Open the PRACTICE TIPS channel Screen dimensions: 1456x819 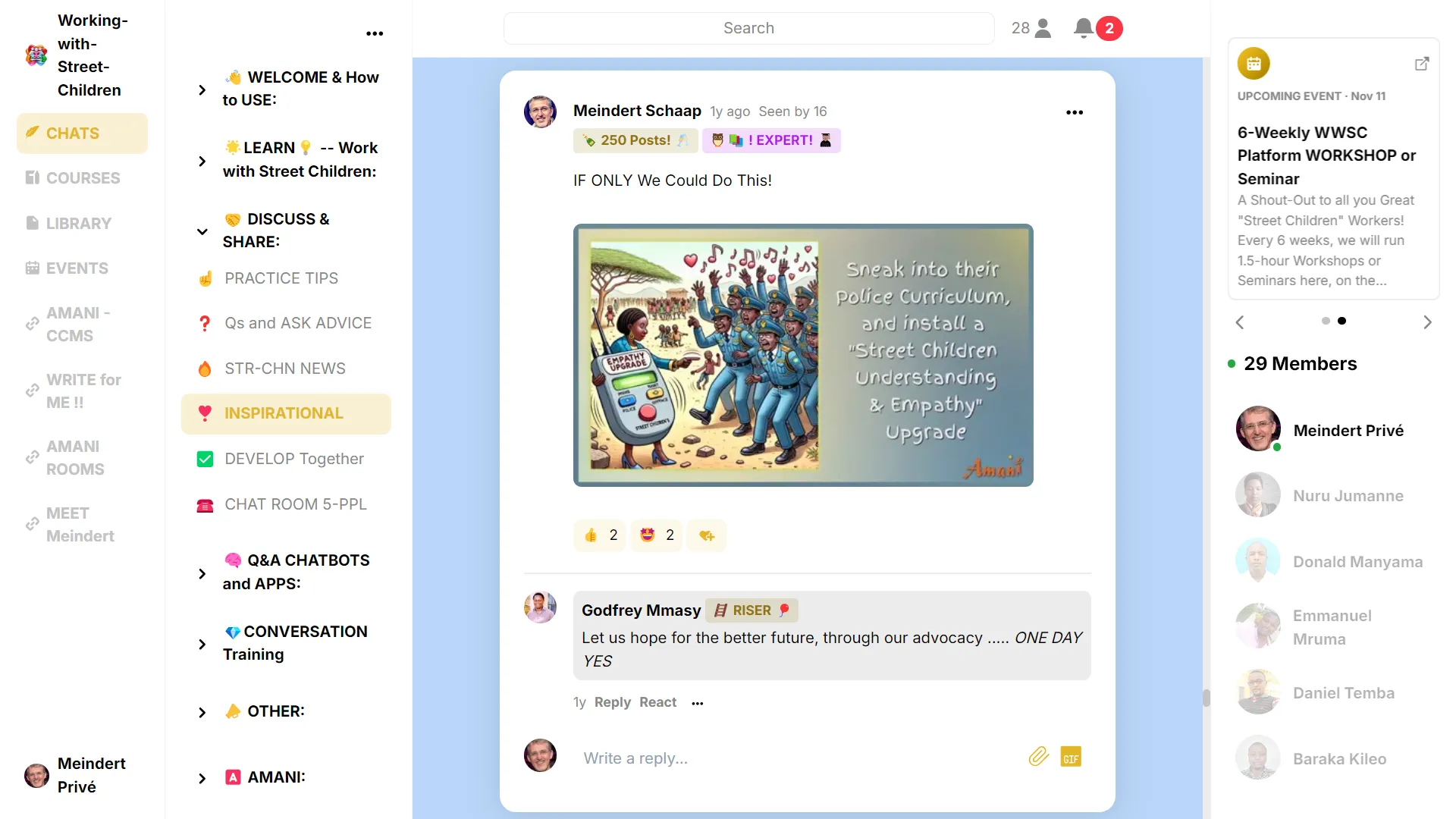(x=281, y=278)
